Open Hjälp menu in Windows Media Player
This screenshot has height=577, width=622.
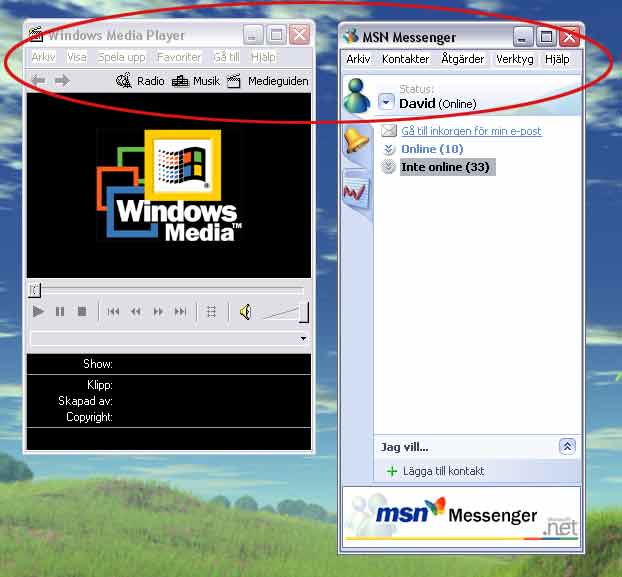pyautogui.click(x=263, y=57)
